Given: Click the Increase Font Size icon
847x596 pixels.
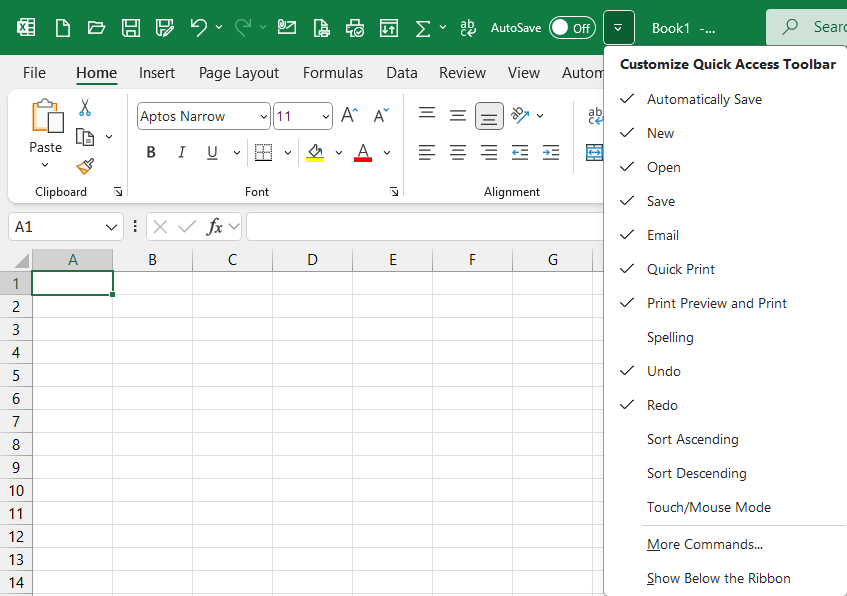Looking at the screenshot, I should pyautogui.click(x=349, y=115).
